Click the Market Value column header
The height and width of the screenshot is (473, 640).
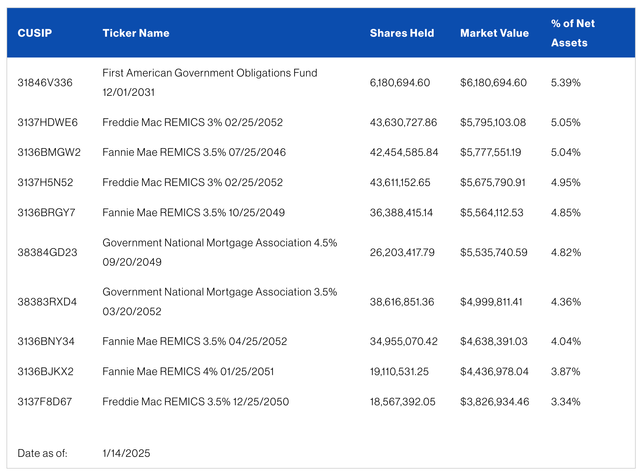pos(494,33)
